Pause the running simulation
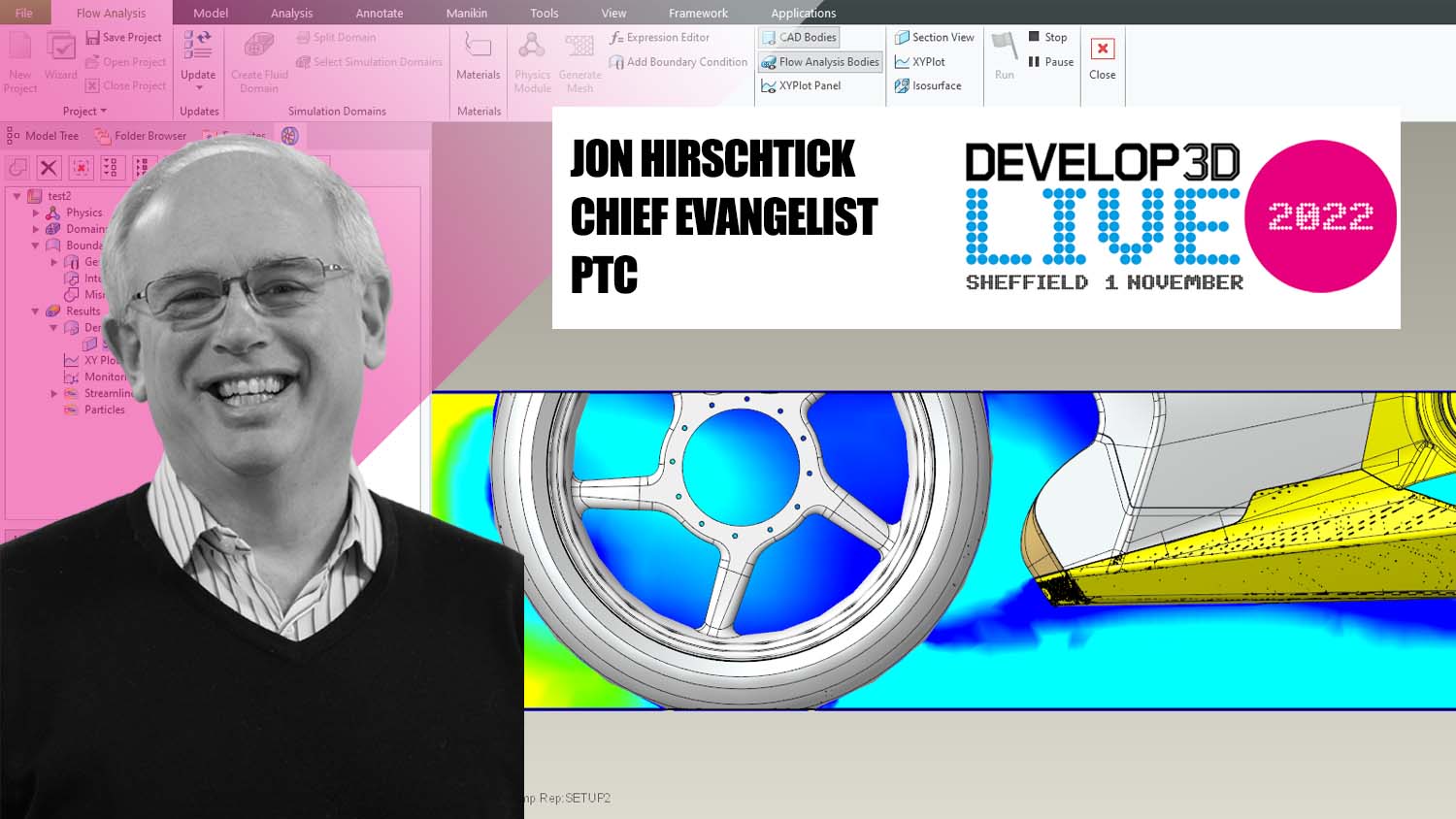Viewport: 1456px width, 819px height. (1051, 61)
